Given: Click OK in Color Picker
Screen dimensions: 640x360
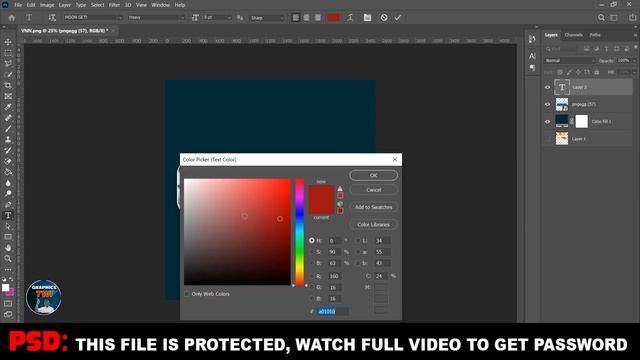Looking at the screenshot, I should tap(373, 175).
